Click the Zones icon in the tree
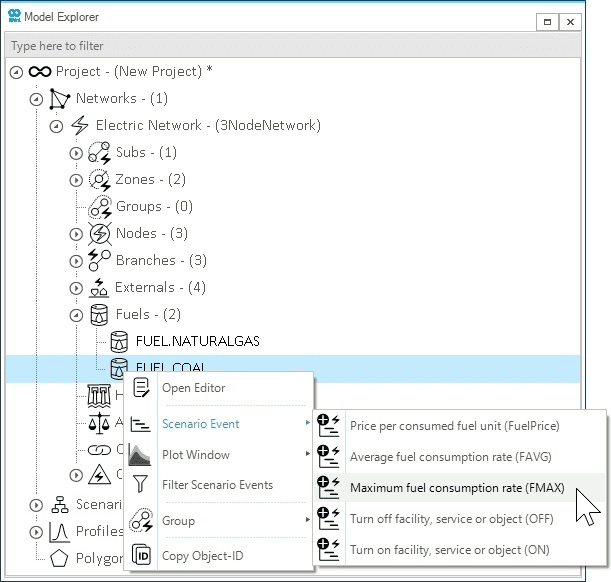Image resolution: width=611 pixels, height=582 pixels. [x=100, y=180]
